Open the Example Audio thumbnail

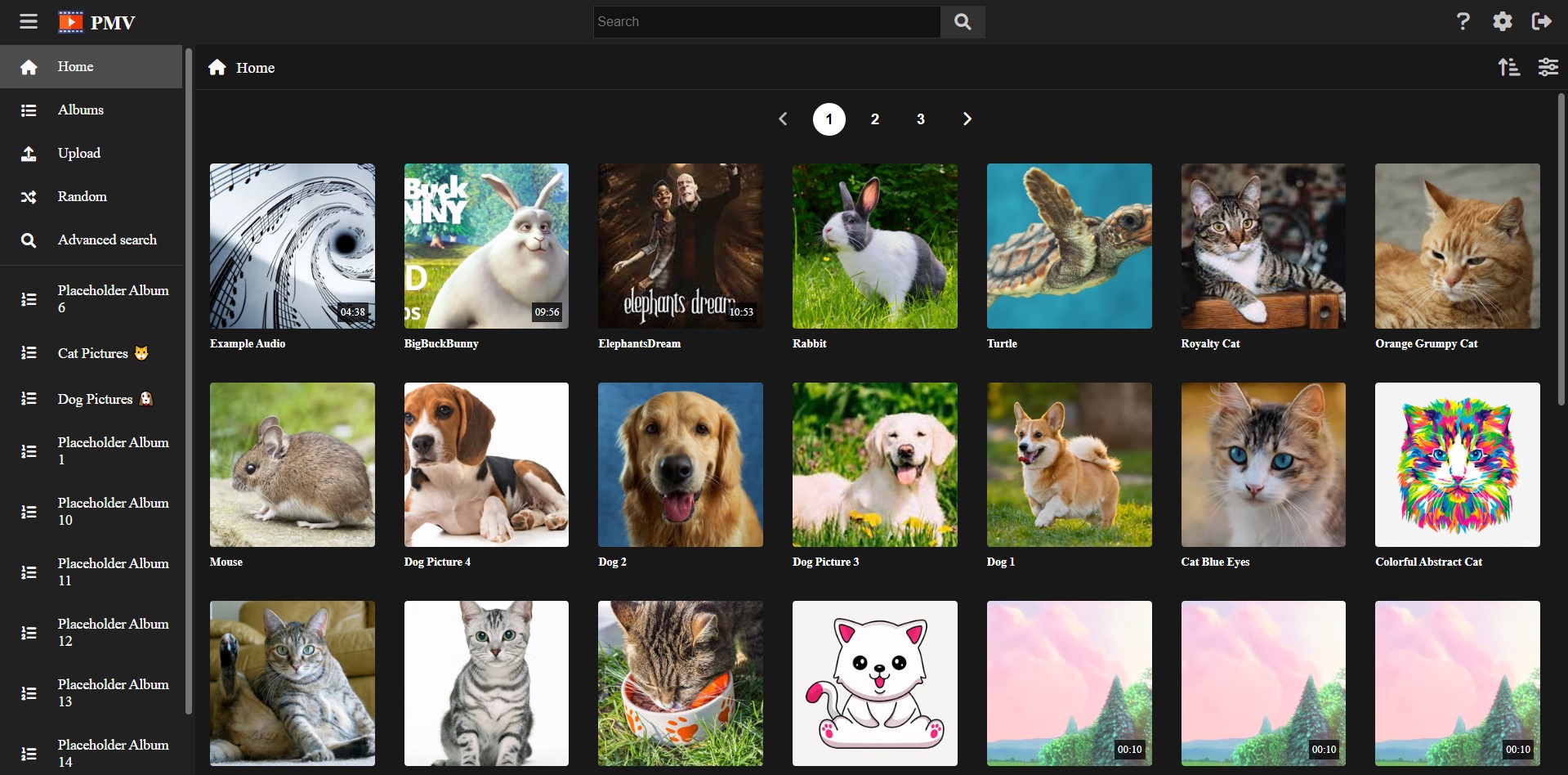point(293,246)
